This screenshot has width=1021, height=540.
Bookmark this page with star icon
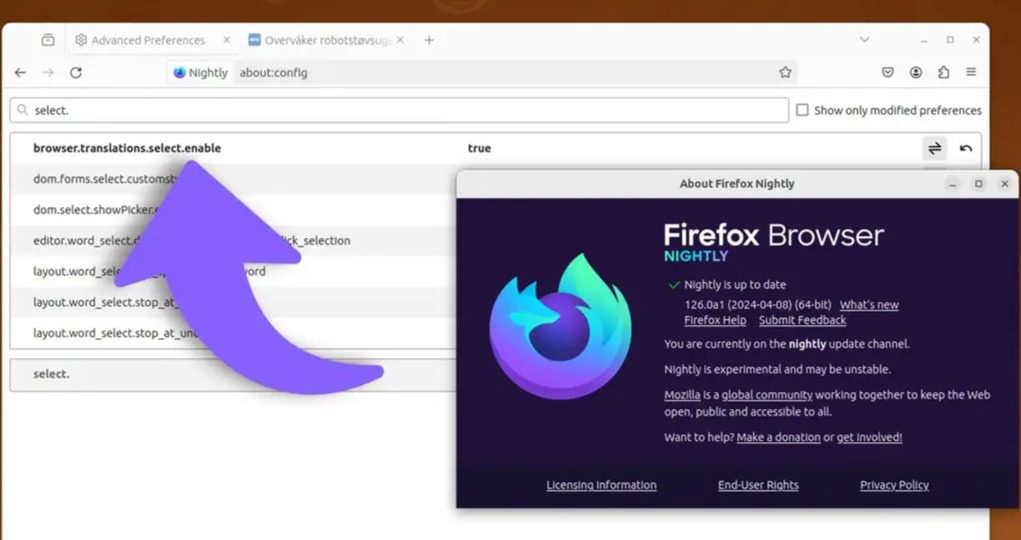(785, 73)
